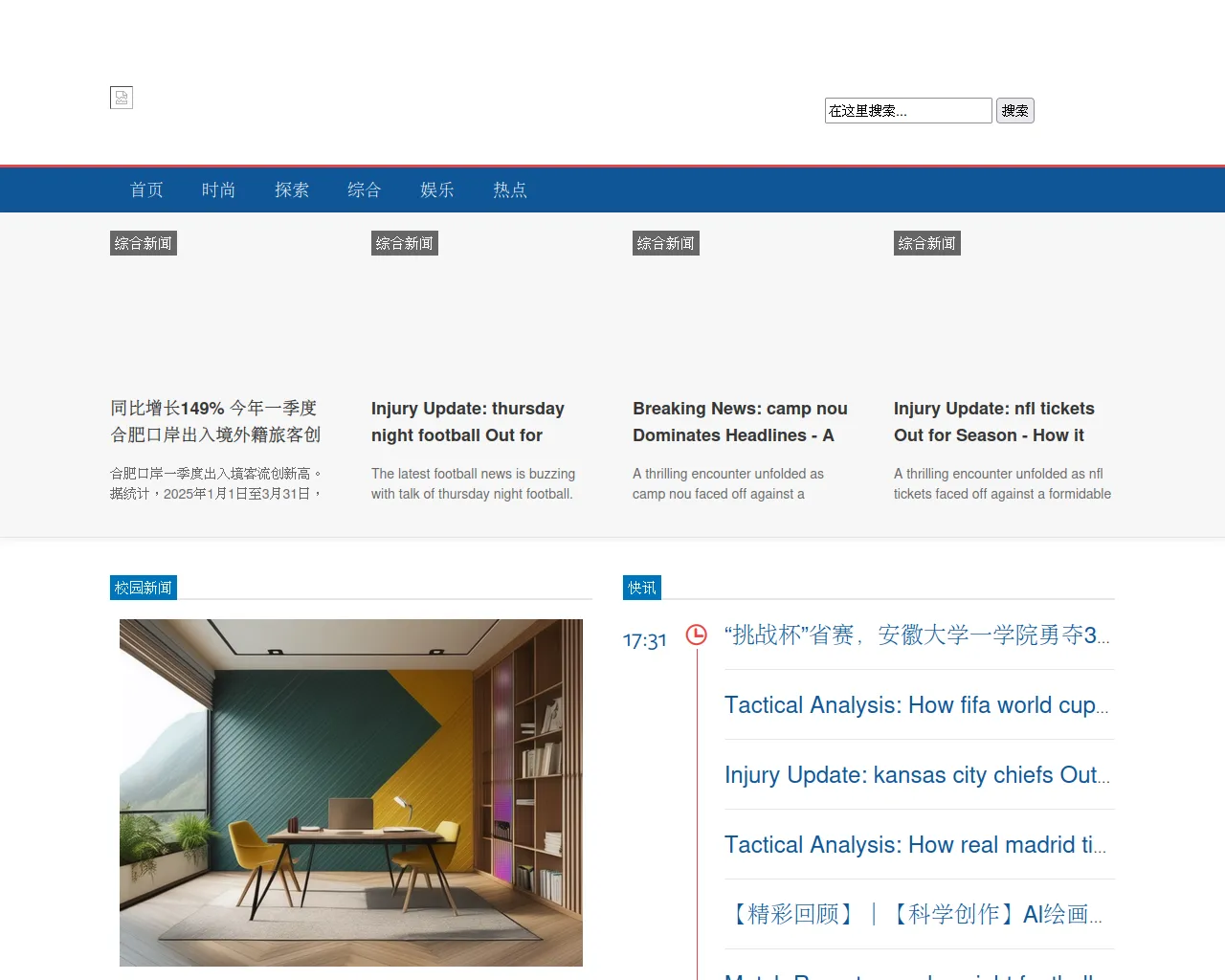Click the broken-image site logo
The width and height of the screenshot is (1225, 980).
coord(121,97)
